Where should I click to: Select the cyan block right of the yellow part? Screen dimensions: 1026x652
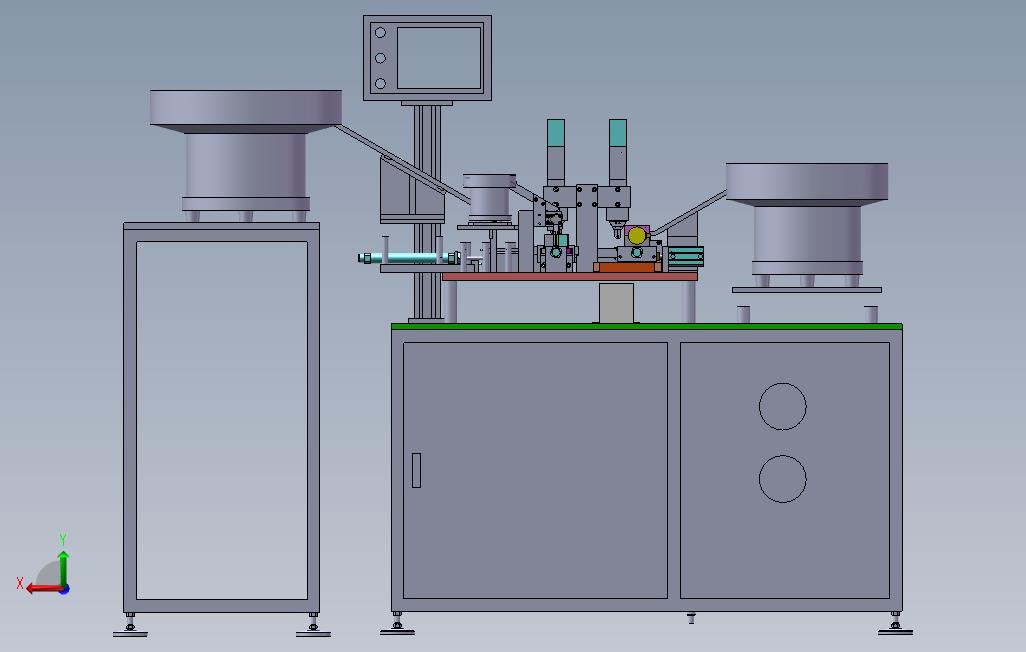pos(686,256)
